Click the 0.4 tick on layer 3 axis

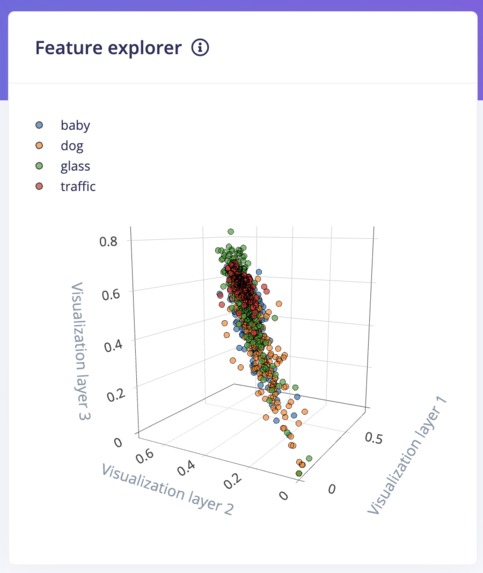click(x=113, y=346)
